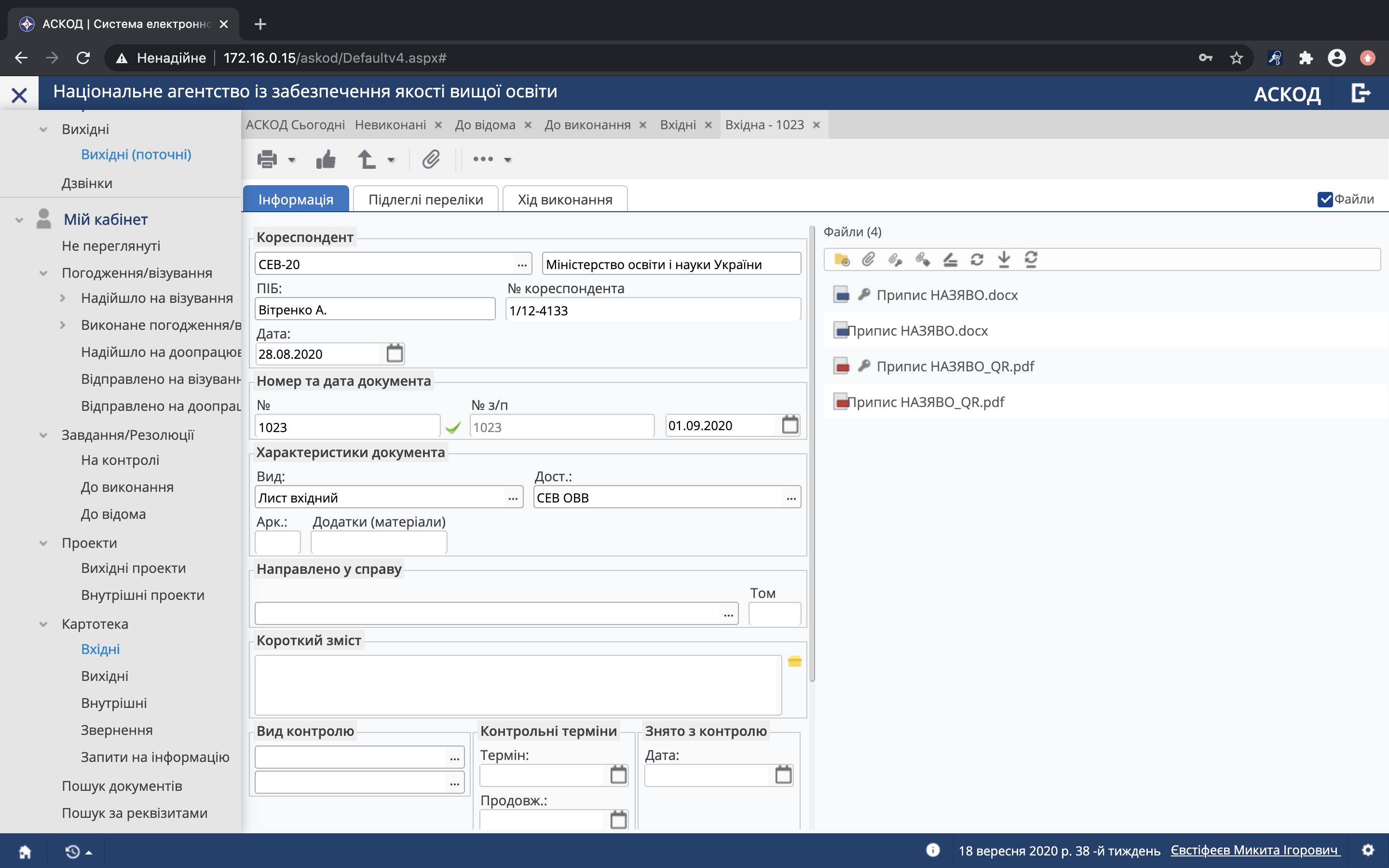Screen dimensions: 1389x868
Task: Click the logout icon next to АСКОД
Action: tap(1360, 93)
